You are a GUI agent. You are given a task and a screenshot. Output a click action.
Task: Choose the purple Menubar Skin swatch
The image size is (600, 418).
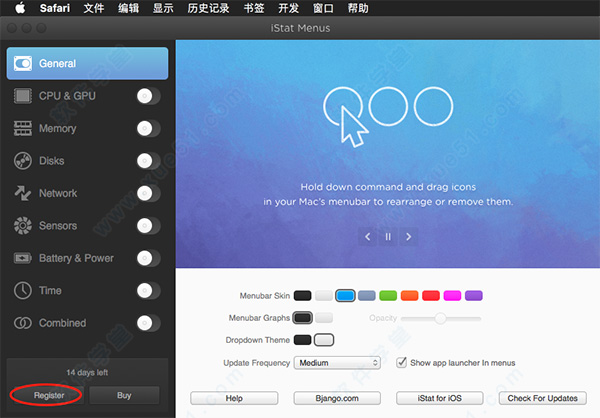point(474,296)
